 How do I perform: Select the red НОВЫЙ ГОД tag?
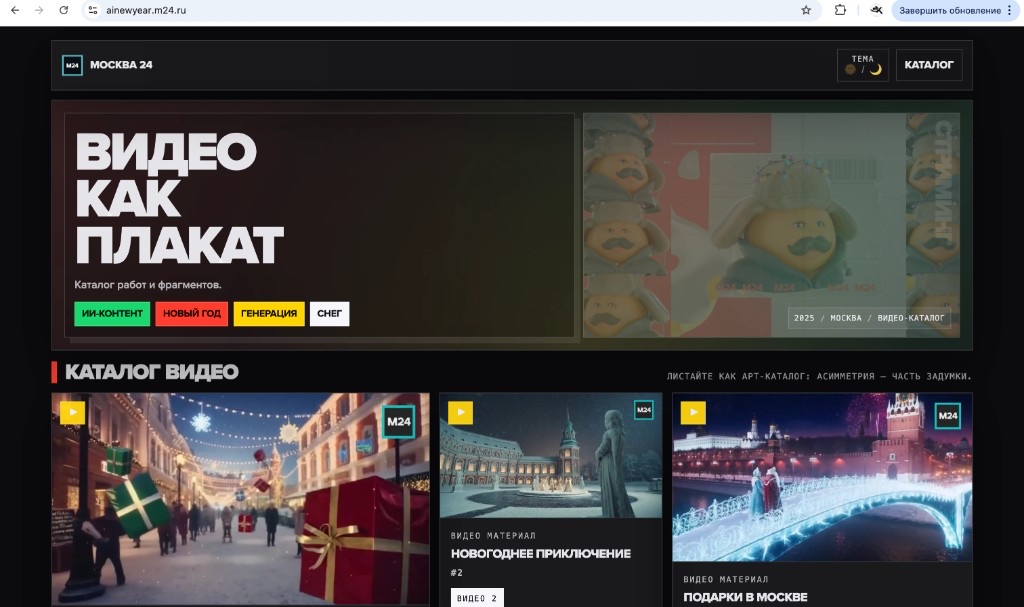click(192, 314)
